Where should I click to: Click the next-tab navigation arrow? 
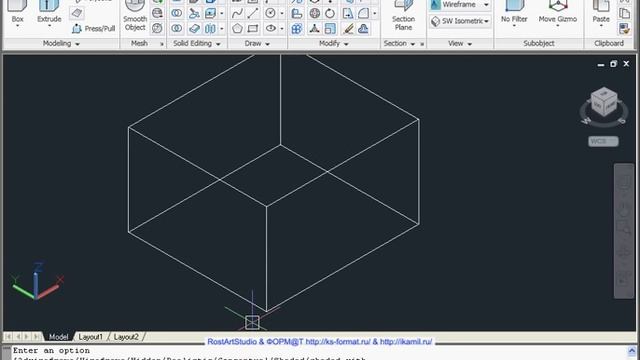[x=27, y=337]
